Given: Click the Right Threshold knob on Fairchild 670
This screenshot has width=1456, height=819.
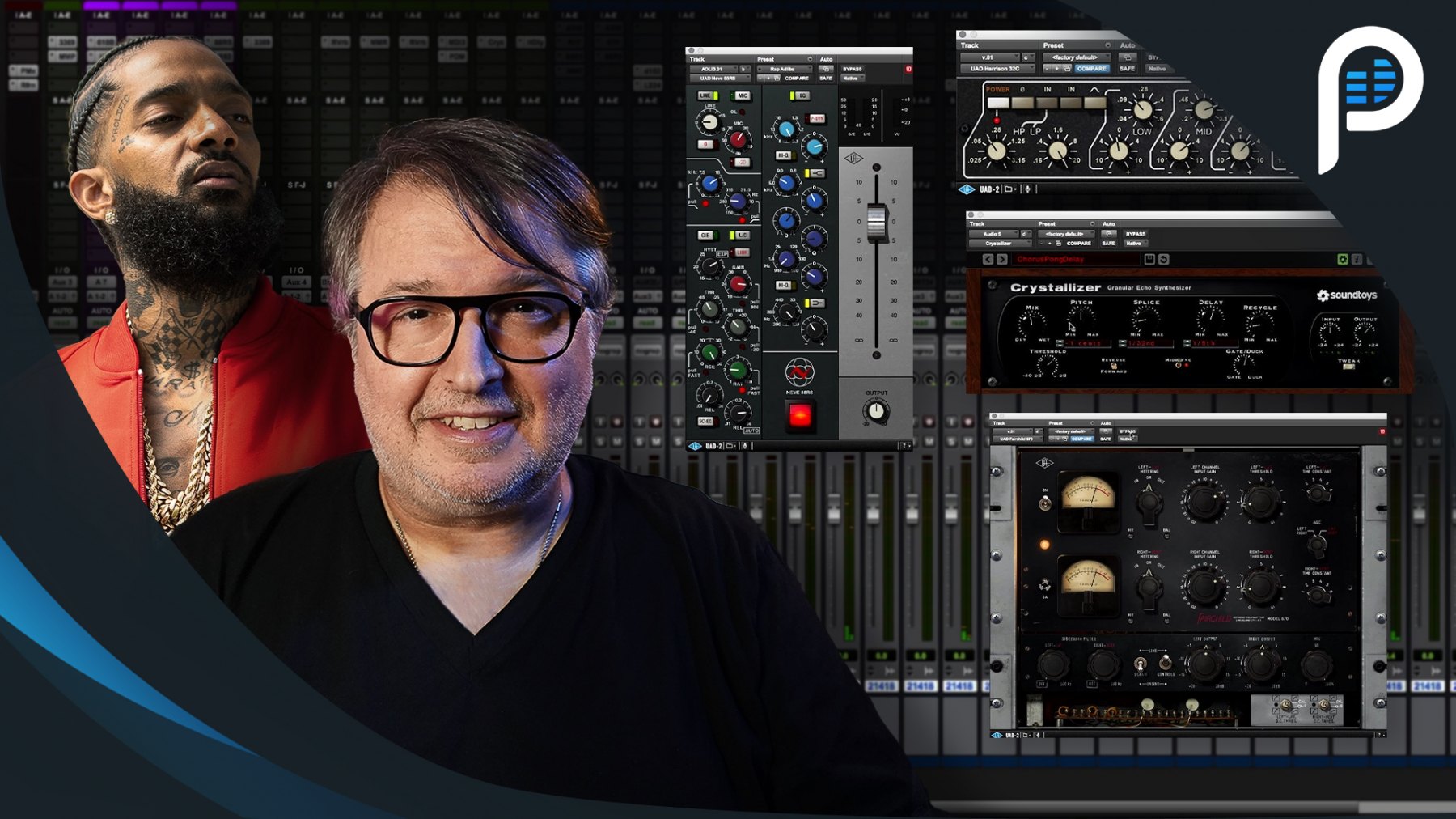Looking at the screenshot, I should [1260, 585].
